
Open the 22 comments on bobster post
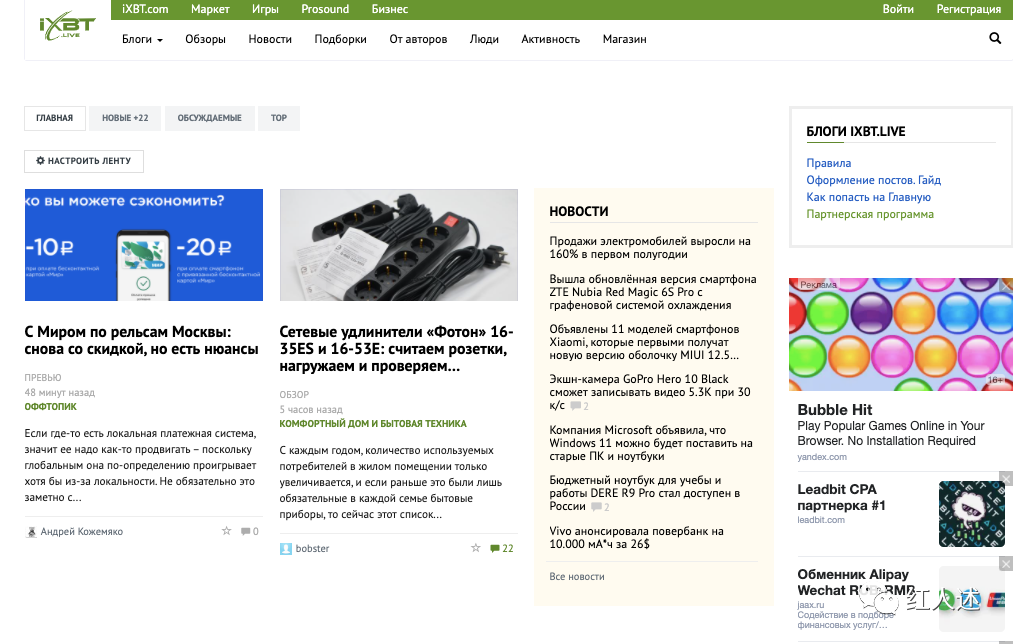[501, 548]
